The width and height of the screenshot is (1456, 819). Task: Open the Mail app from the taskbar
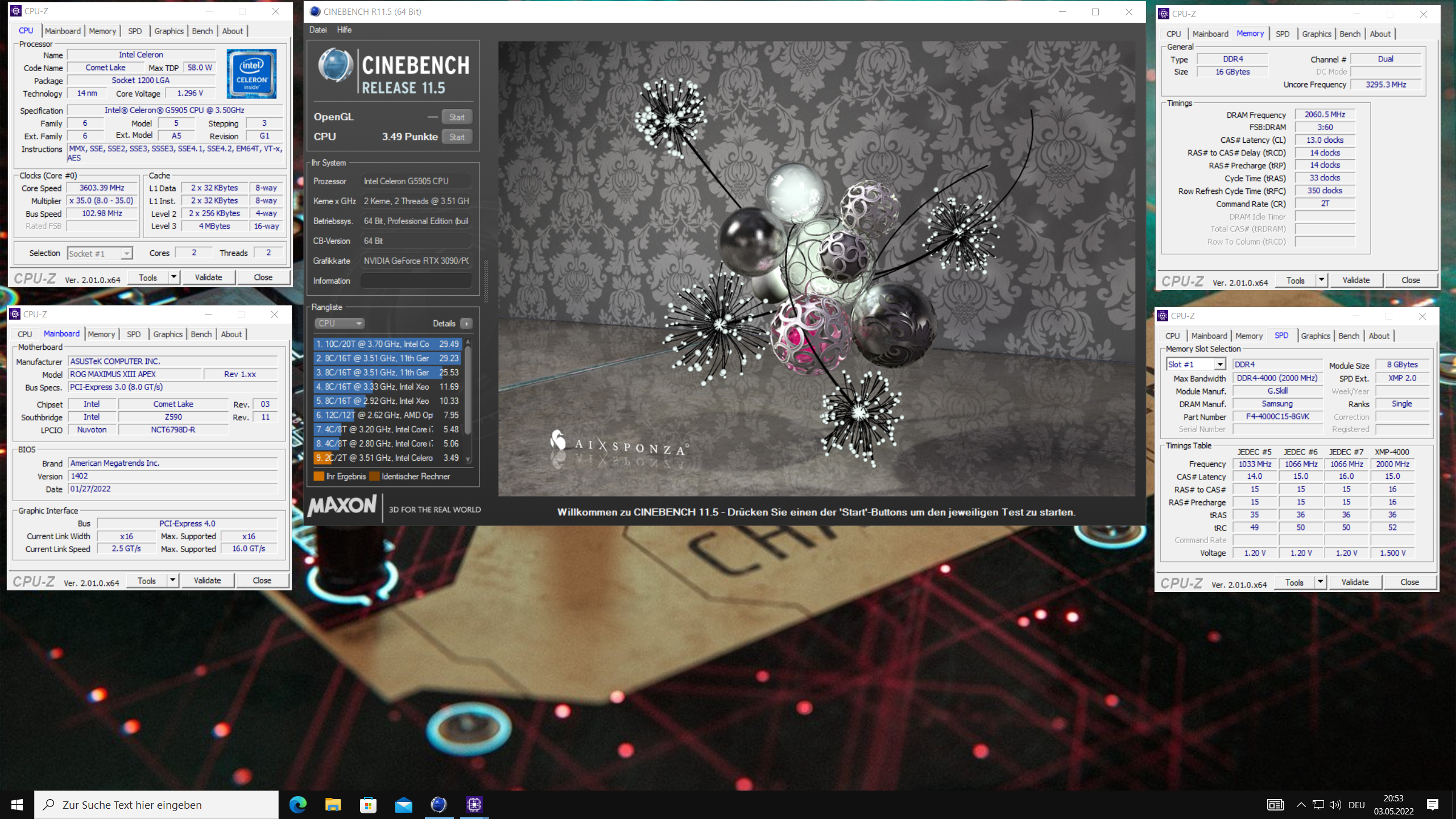404,804
